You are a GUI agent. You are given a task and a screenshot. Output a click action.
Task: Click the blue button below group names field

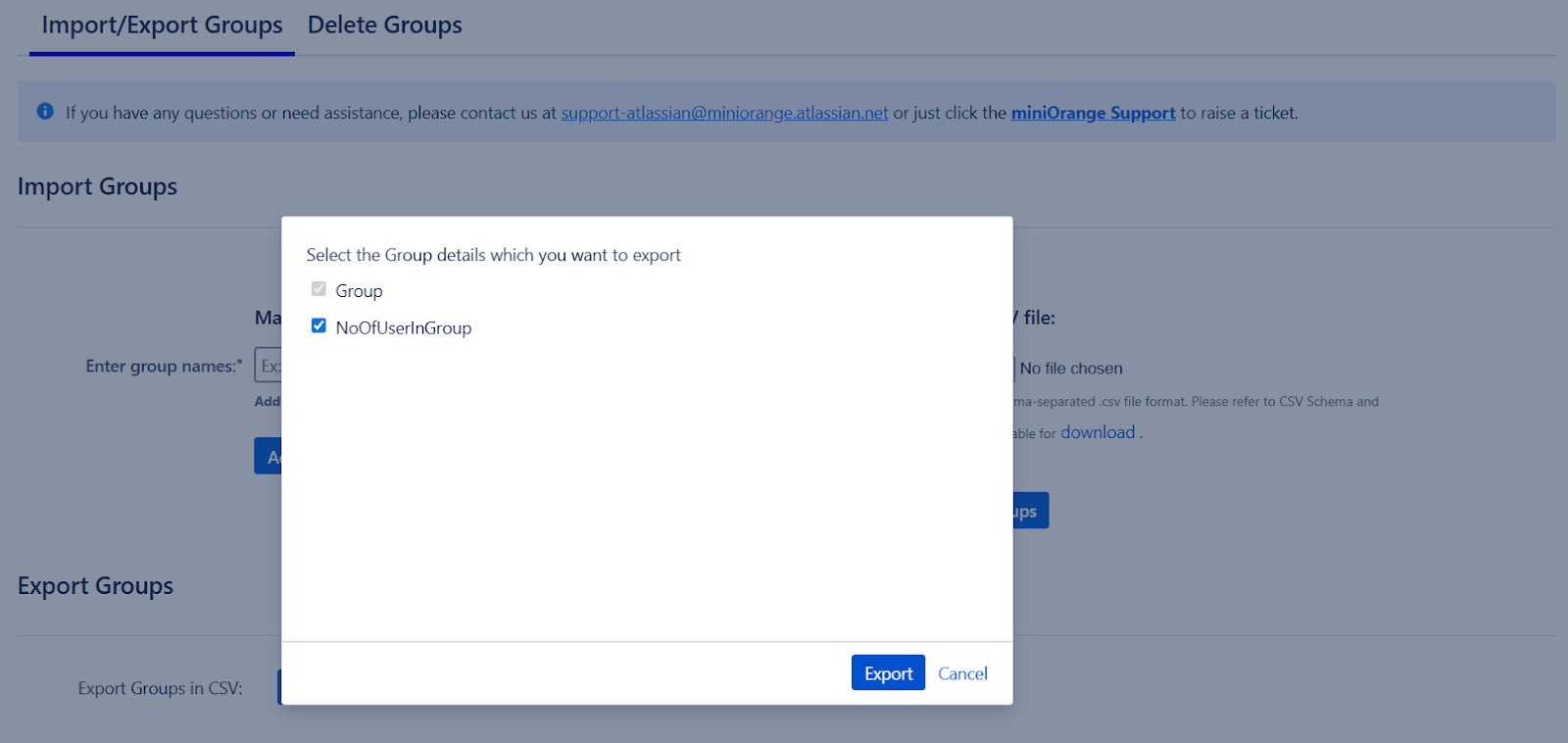[268, 456]
